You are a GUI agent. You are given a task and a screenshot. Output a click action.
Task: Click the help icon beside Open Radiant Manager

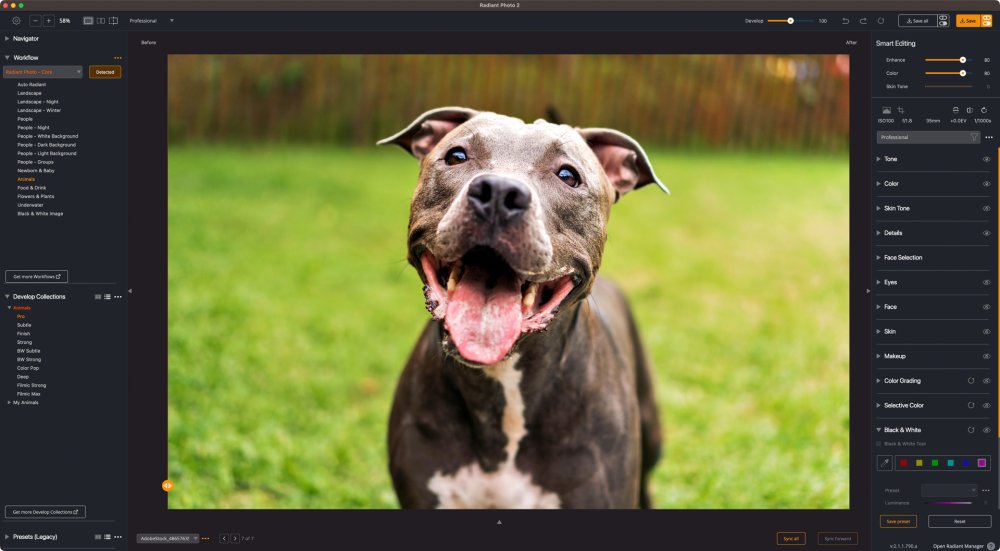990,546
